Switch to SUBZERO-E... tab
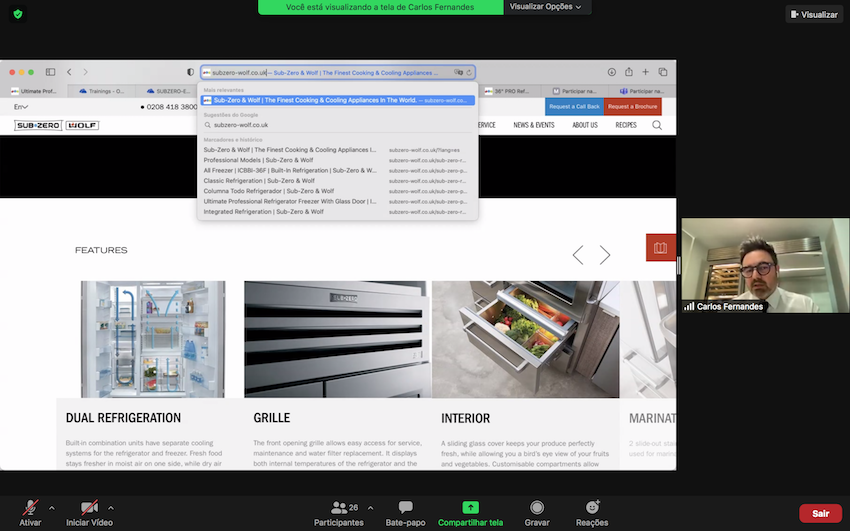This screenshot has height=531, width=850. coord(168,91)
